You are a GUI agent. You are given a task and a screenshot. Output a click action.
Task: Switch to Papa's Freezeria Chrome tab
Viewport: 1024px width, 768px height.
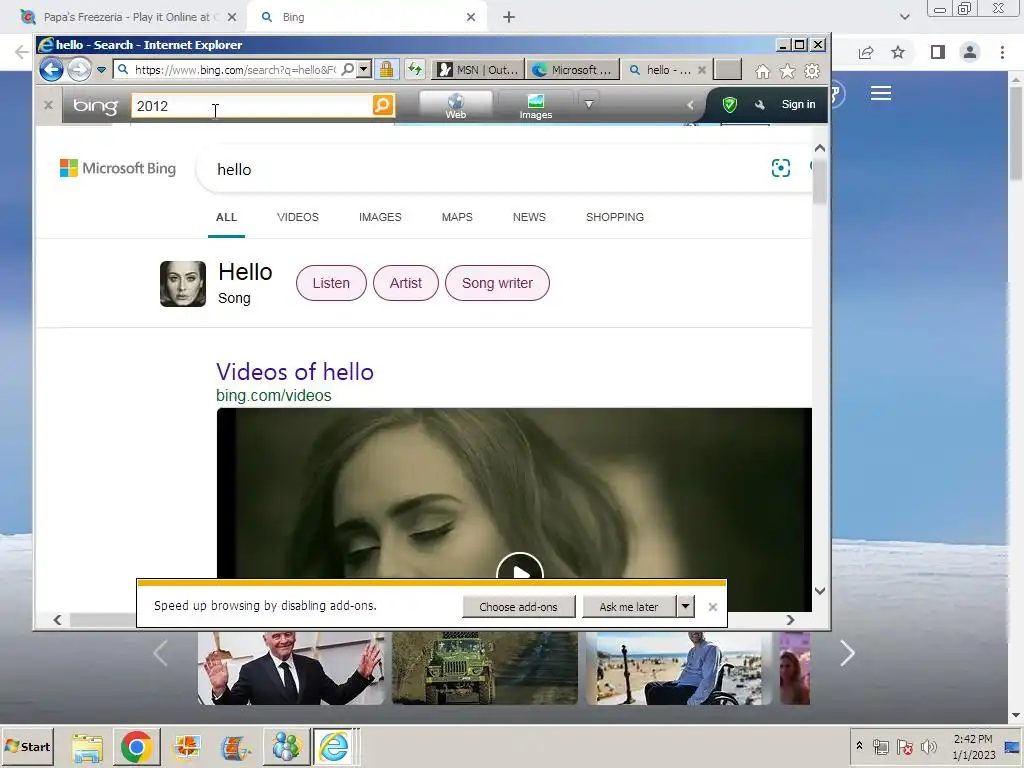tap(127, 17)
